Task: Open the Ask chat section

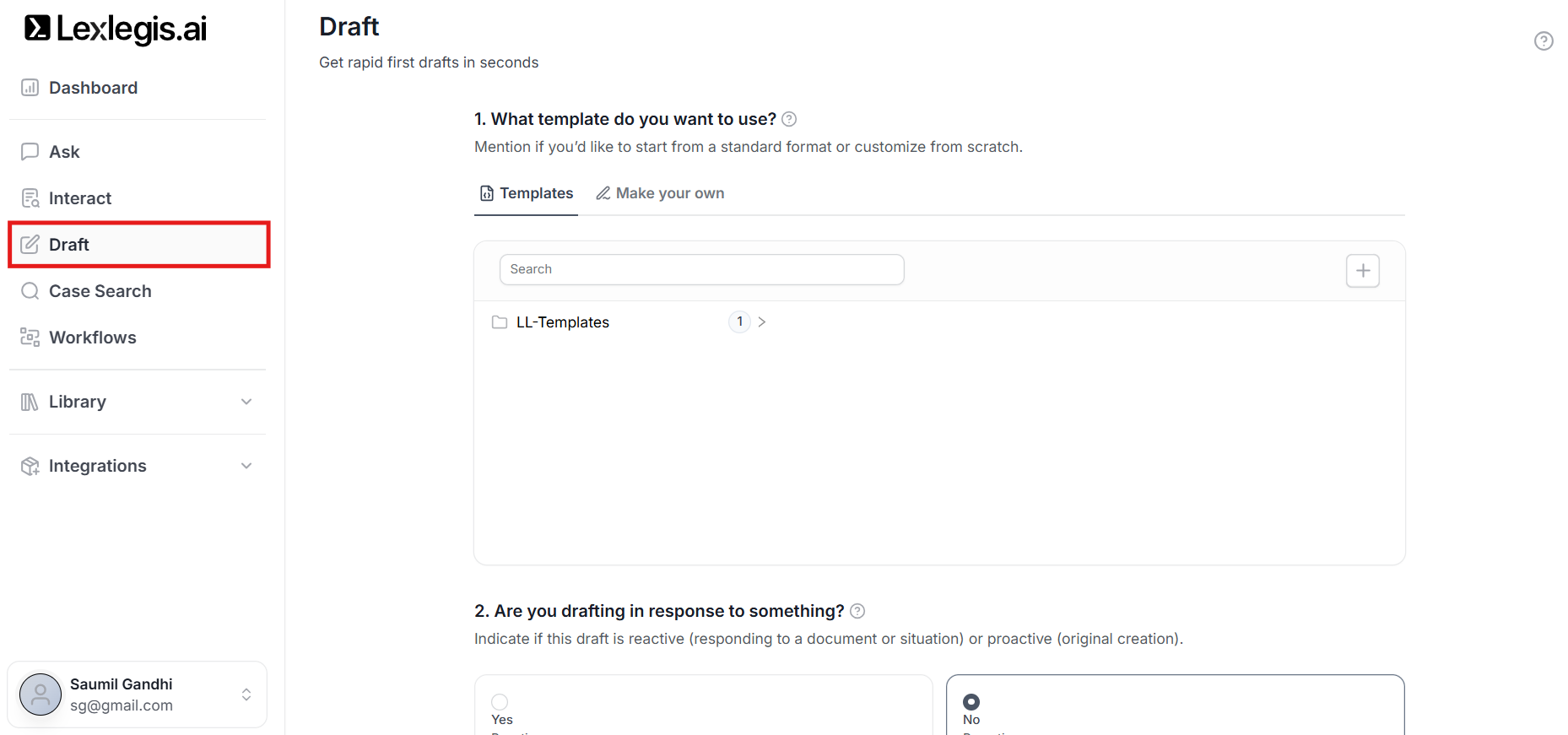Action: [x=64, y=152]
